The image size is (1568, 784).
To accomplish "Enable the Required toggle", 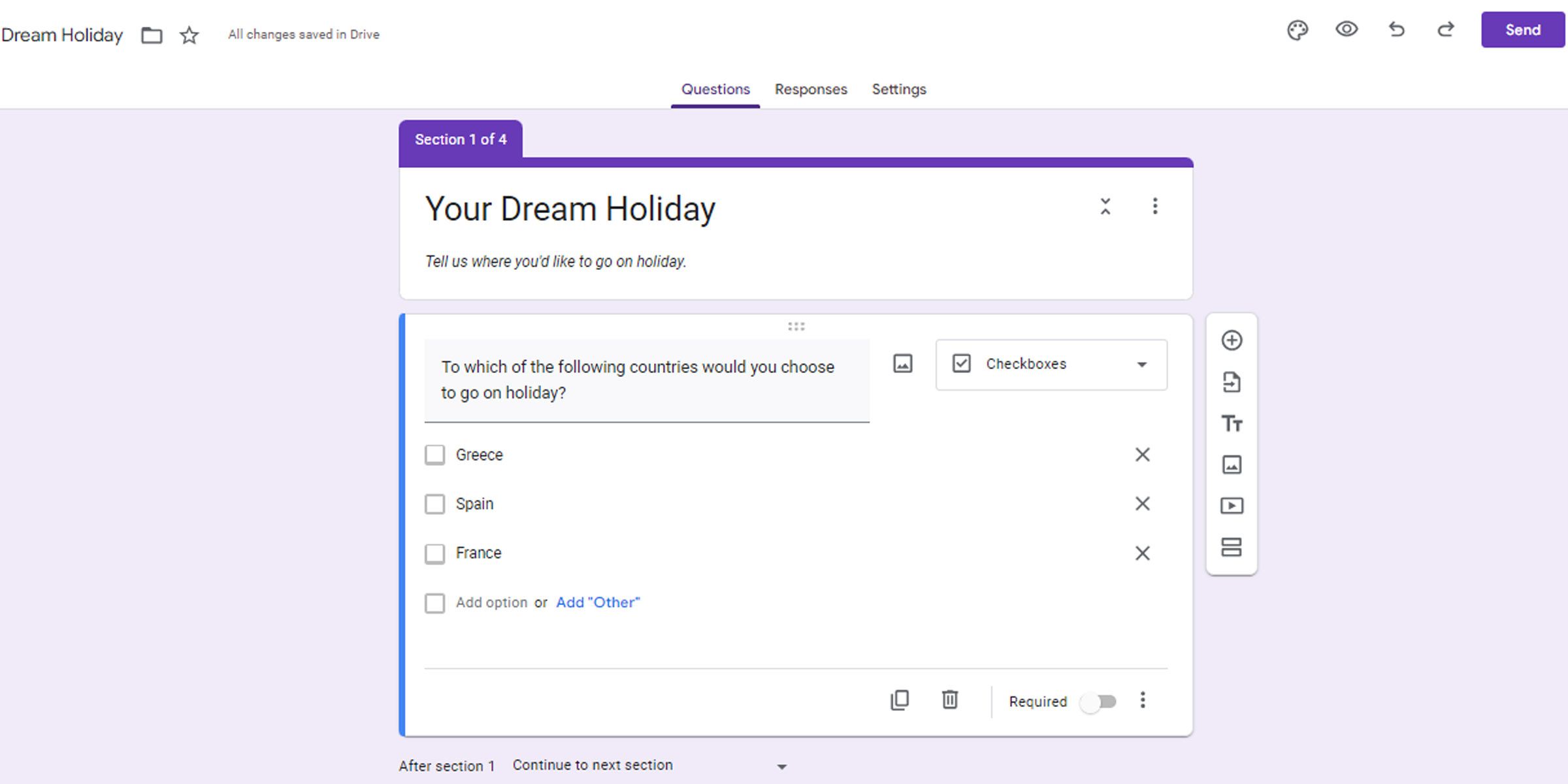I will point(1098,702).
